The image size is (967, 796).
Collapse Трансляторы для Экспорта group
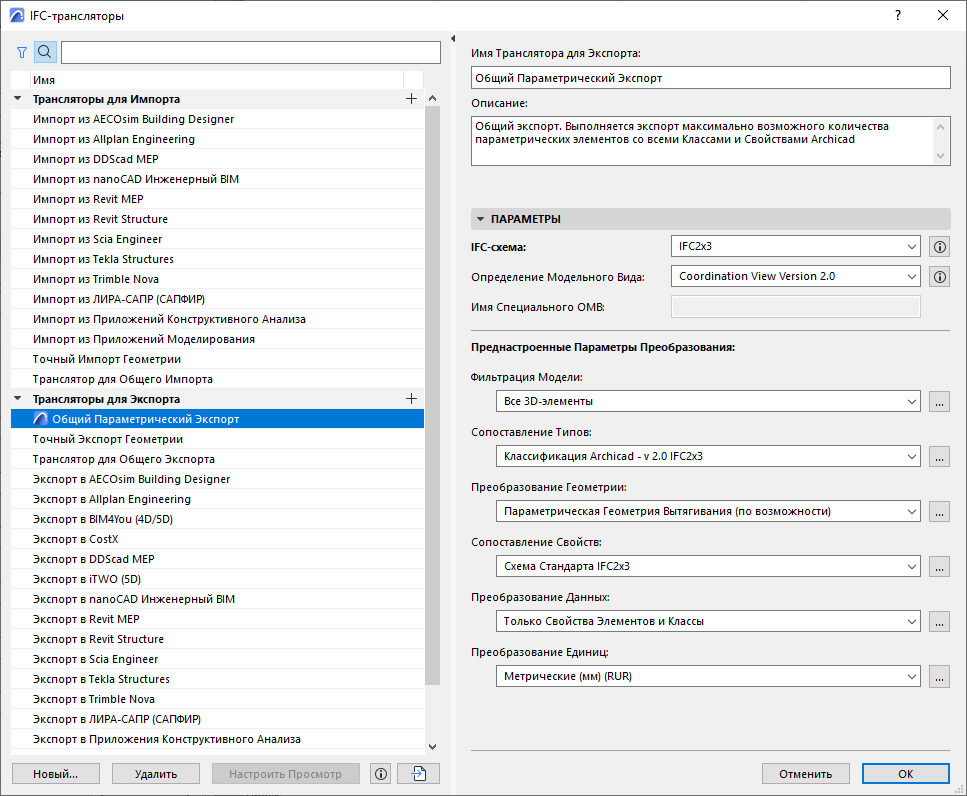tap(18, 399)
